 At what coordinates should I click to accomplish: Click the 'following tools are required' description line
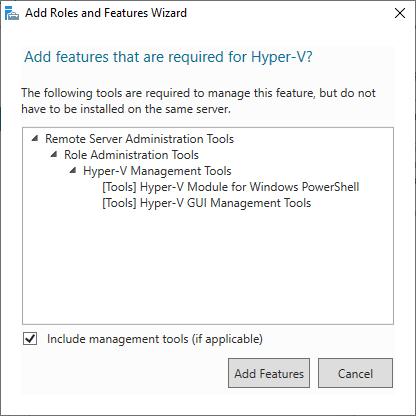click(198, 93)
